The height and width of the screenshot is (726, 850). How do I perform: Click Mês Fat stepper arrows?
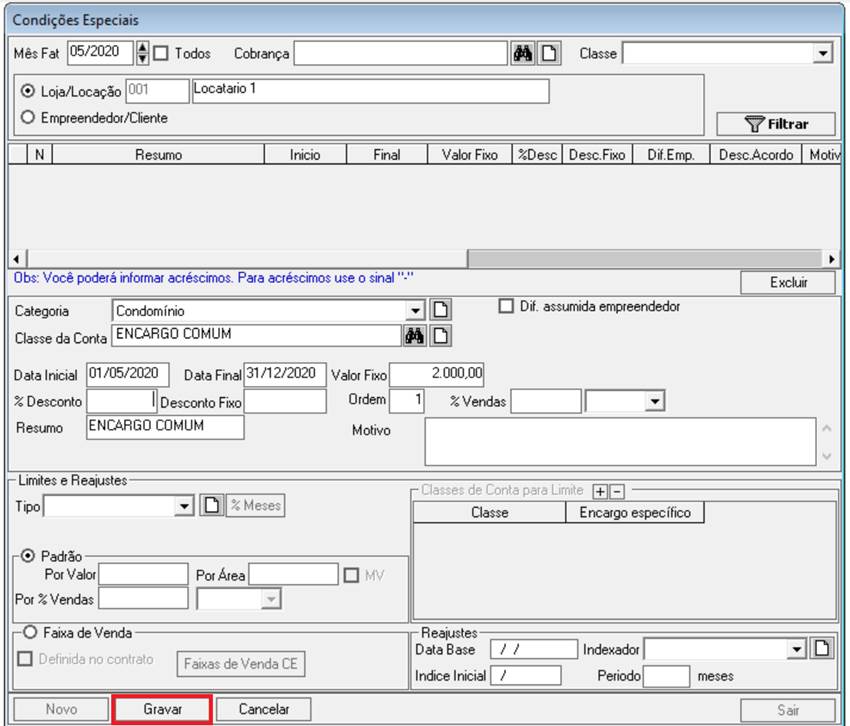[142, 53]
